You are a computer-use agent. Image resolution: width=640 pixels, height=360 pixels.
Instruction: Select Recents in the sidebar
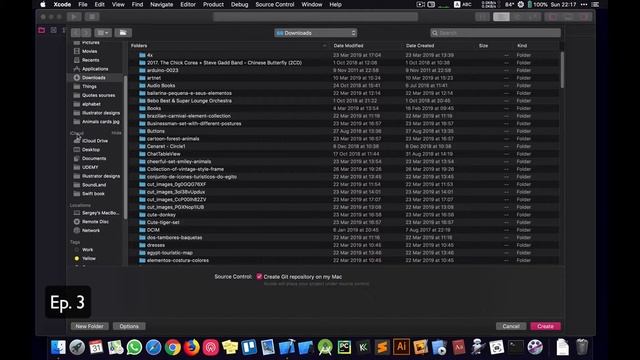coord(90,60)
